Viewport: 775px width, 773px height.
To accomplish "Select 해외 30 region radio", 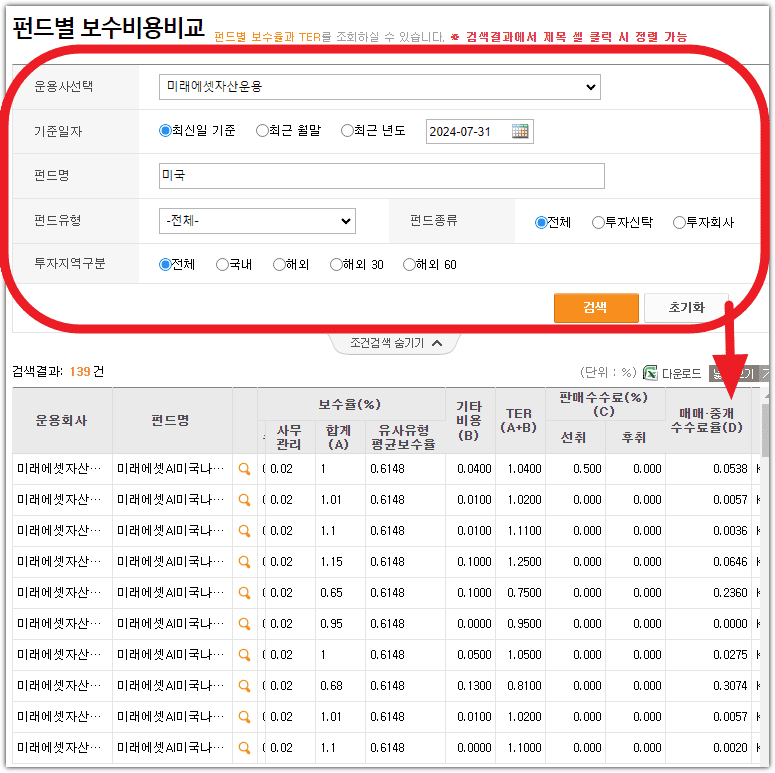I will [336, 264].
